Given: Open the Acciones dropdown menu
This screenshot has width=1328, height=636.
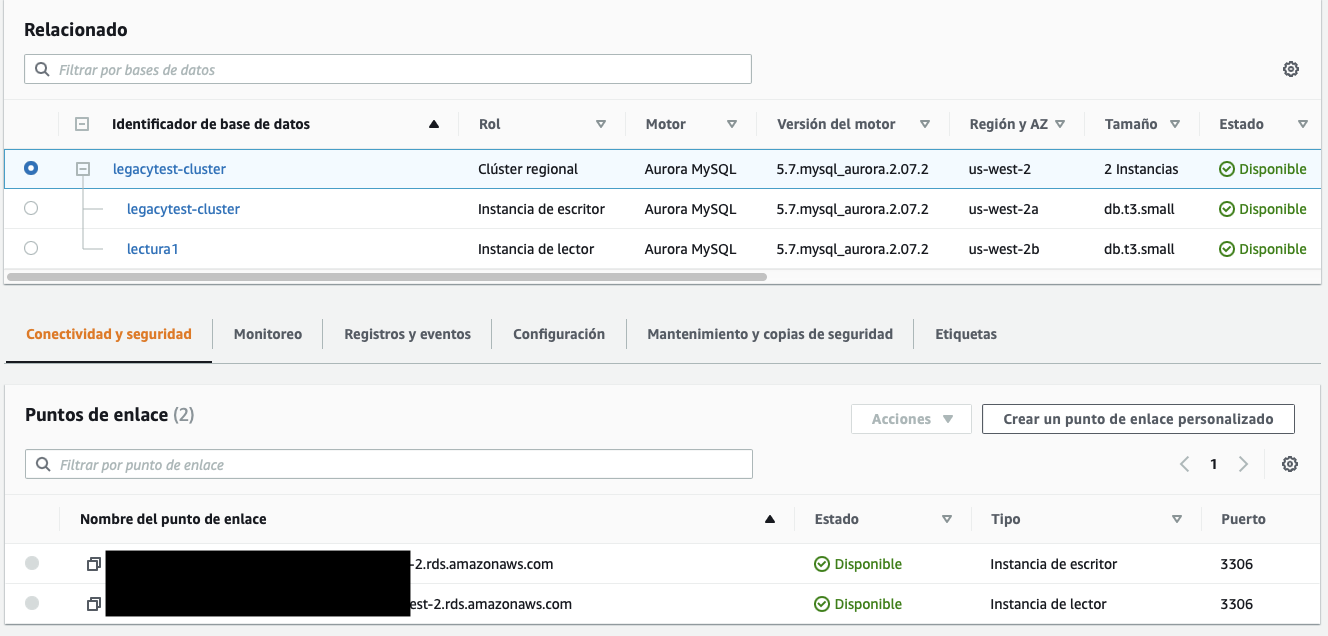Looking at the screenshot, I should [911, 418].
